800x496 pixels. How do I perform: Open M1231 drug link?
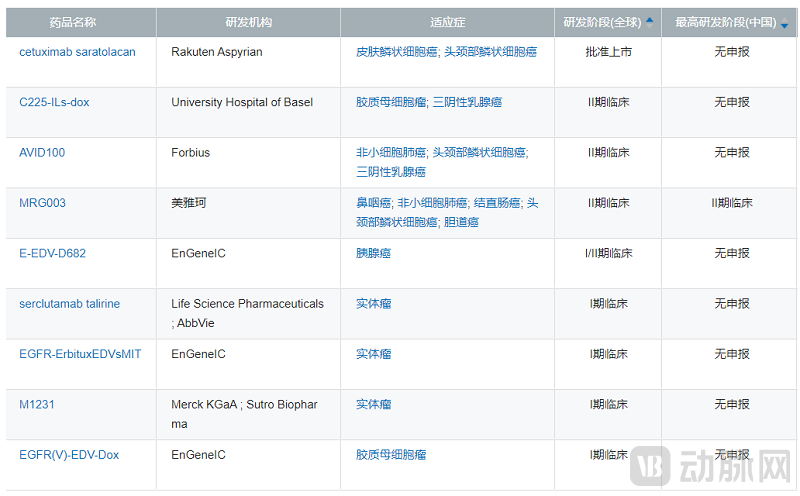[37, 405]
